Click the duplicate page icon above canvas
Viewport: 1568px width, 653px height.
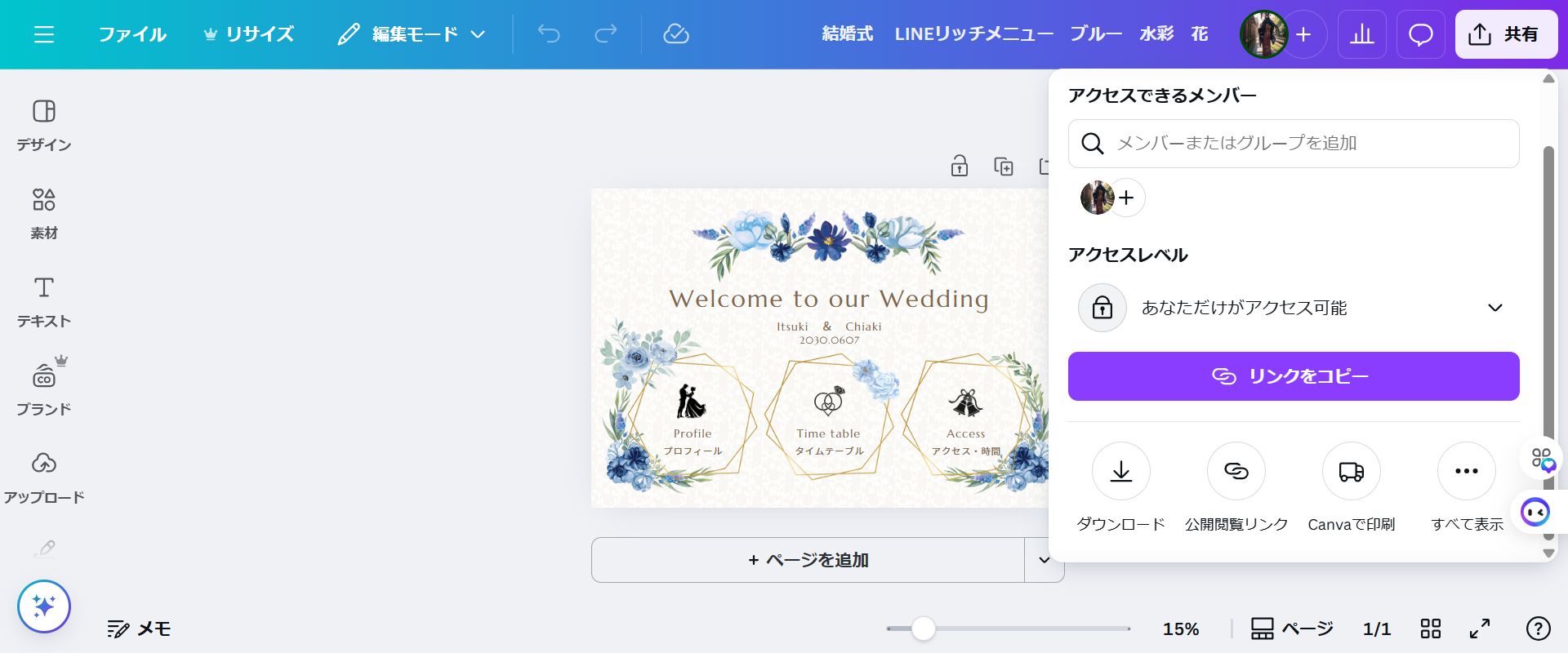(1004, 167)
